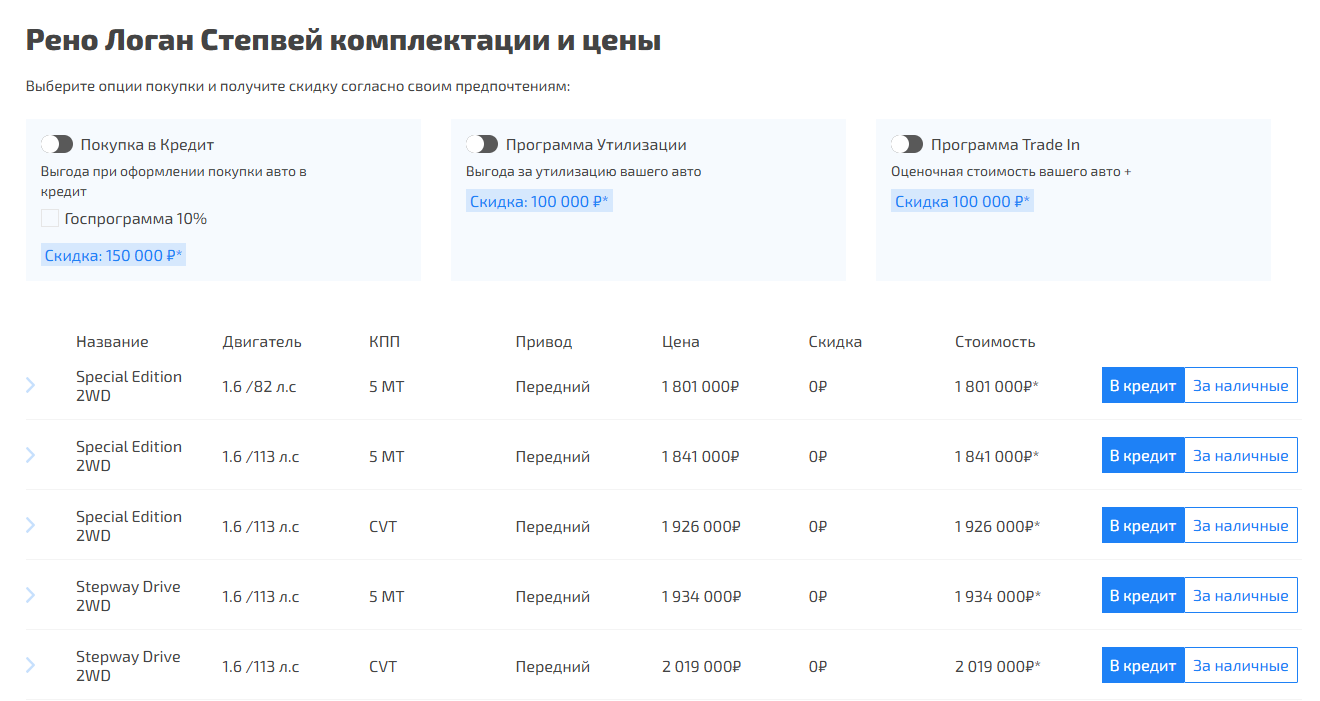The height and width of the screenshot is (701, 1320).
Task: Expand the 2 019 000₽ Stepway Drive row
Action: [x=30, y=665]
